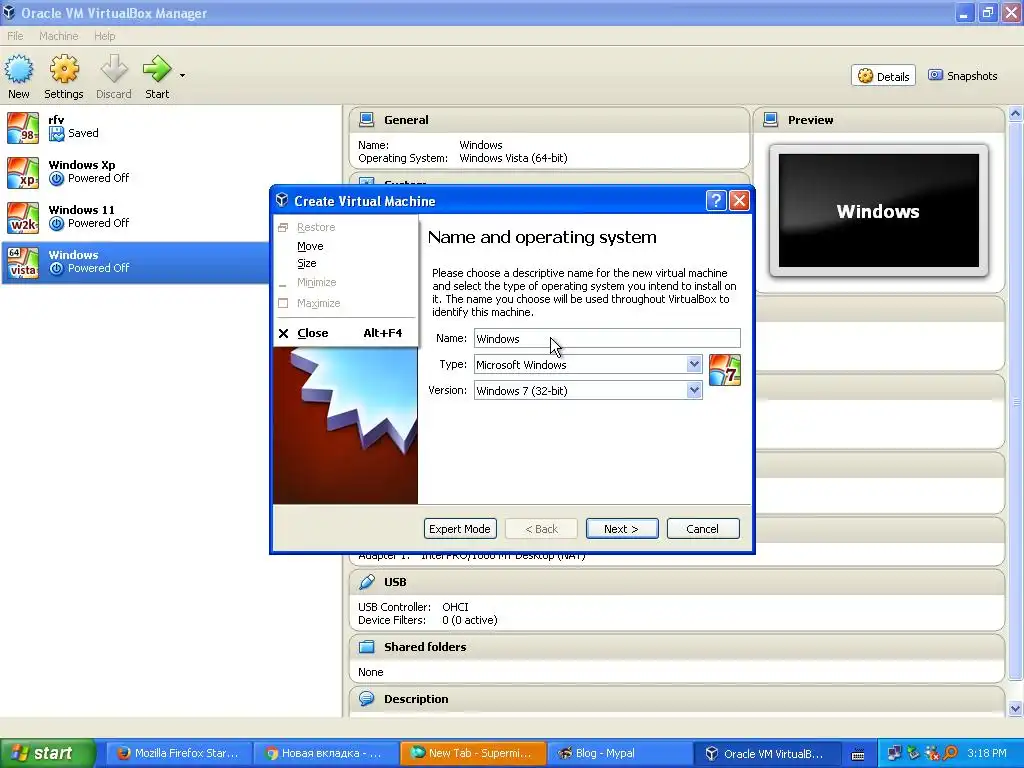Image resolution: width=1024 pixels, height=768 pixels.
Task: Click the dialog Help question mark button
Action: click(x=716, y=200)
